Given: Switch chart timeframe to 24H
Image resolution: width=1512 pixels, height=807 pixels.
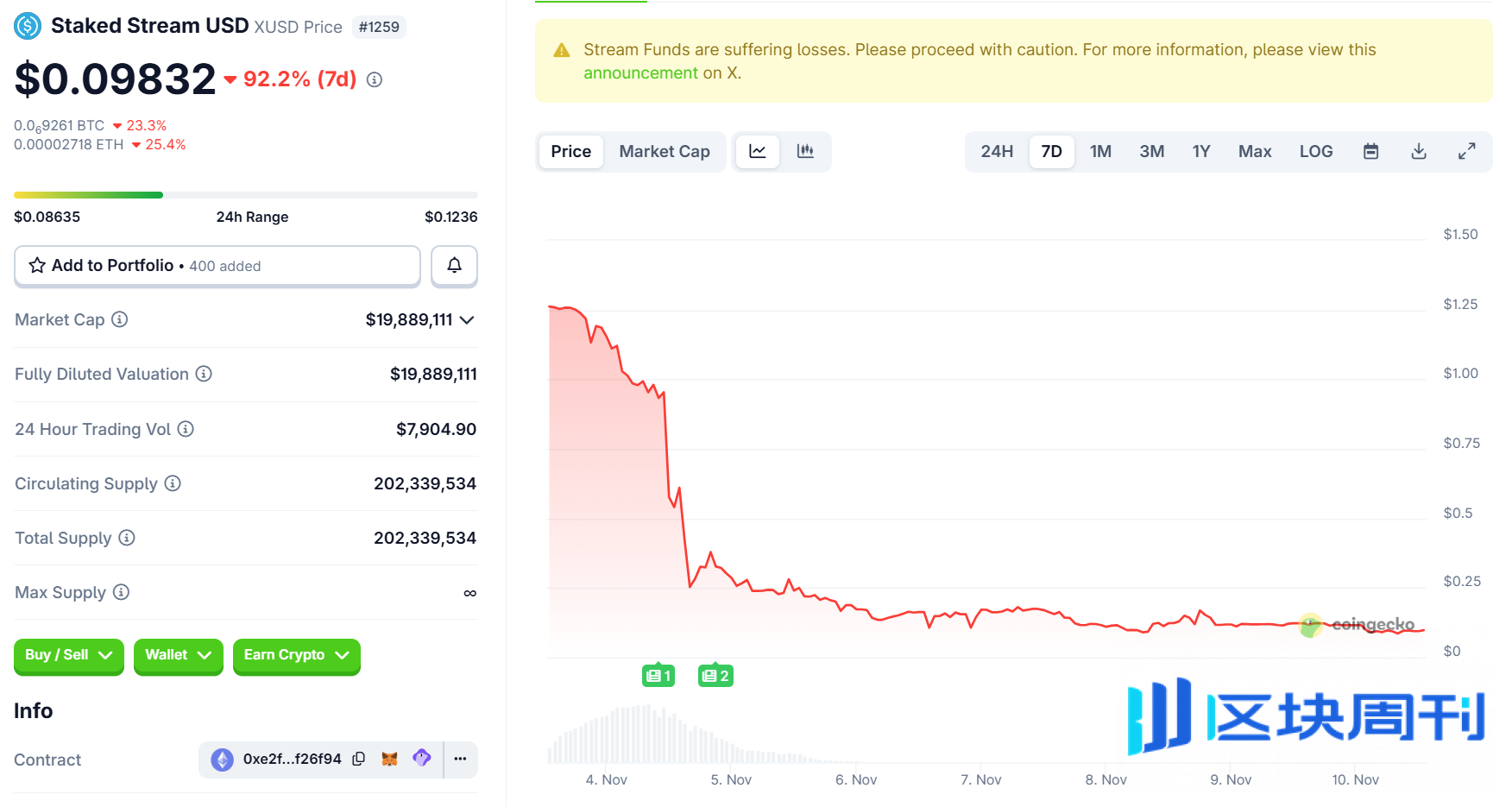Looking at the screenshot, I should pyautogui.click(x=997, y=151).
